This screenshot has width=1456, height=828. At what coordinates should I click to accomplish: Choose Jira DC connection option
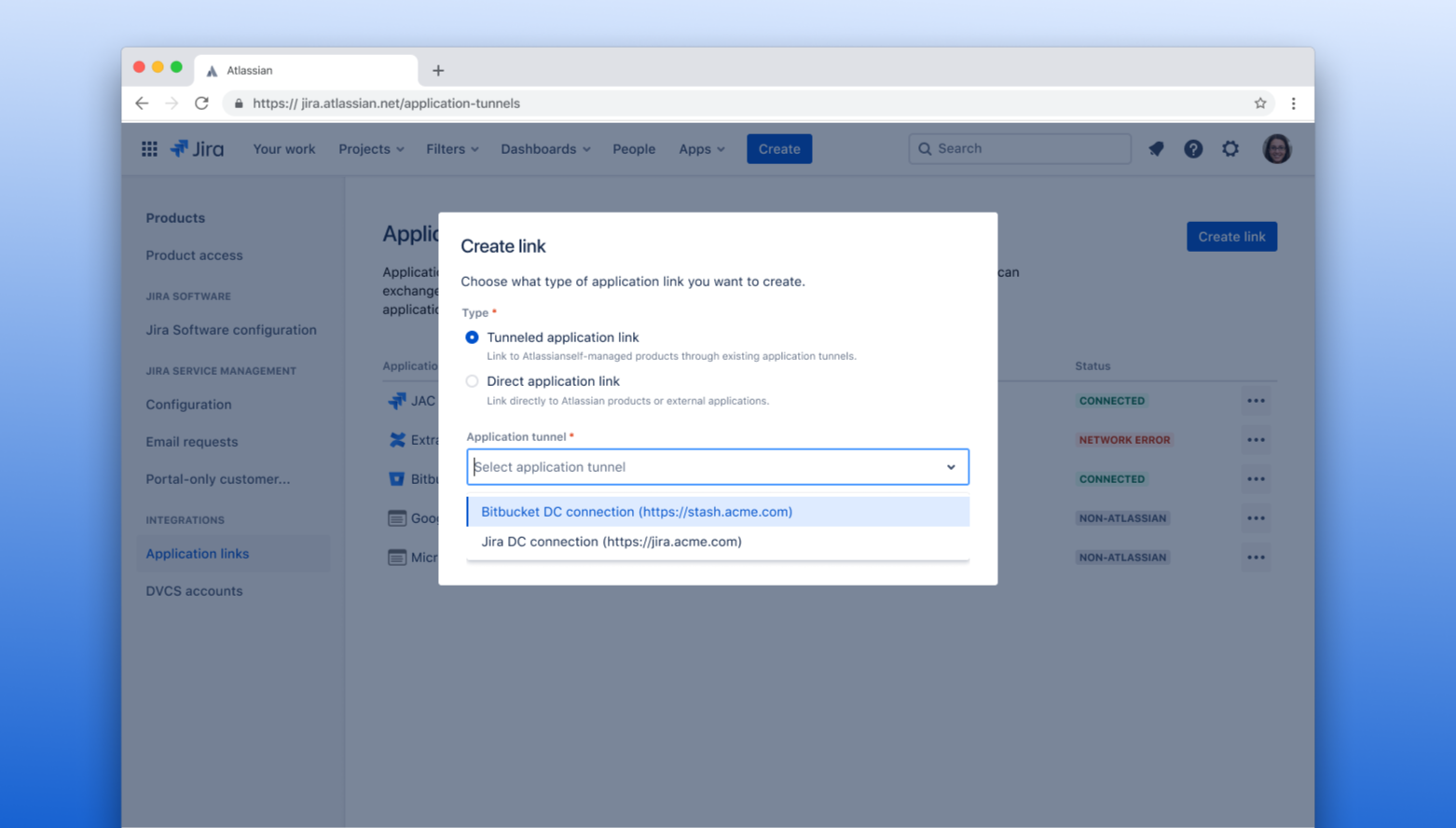(718, 542)
